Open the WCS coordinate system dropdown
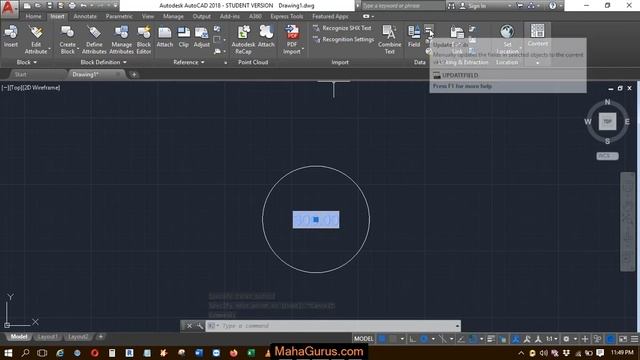Image resolution: width=640 pixels, height=360 pixels. tap(607, 156)
